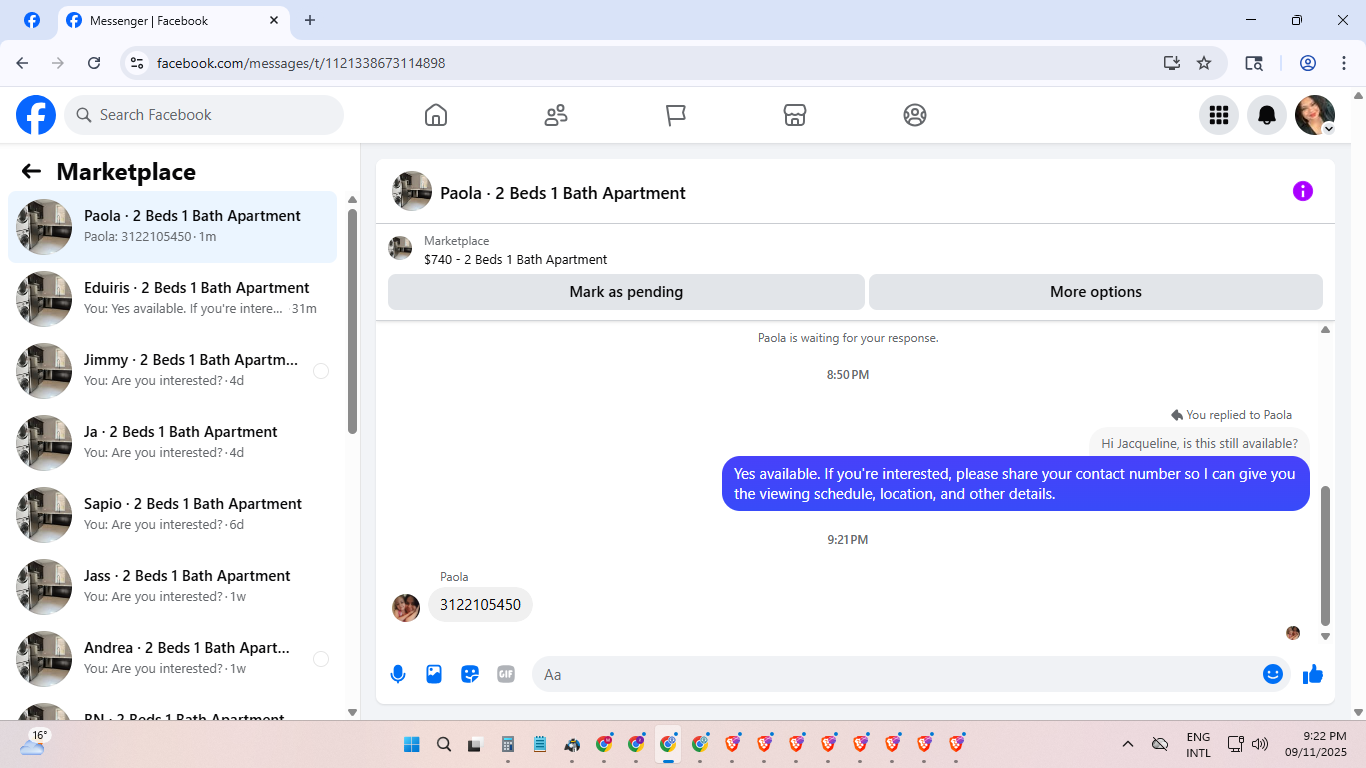
Task: Open the Sapio conversation
Action: click(172, 515)
